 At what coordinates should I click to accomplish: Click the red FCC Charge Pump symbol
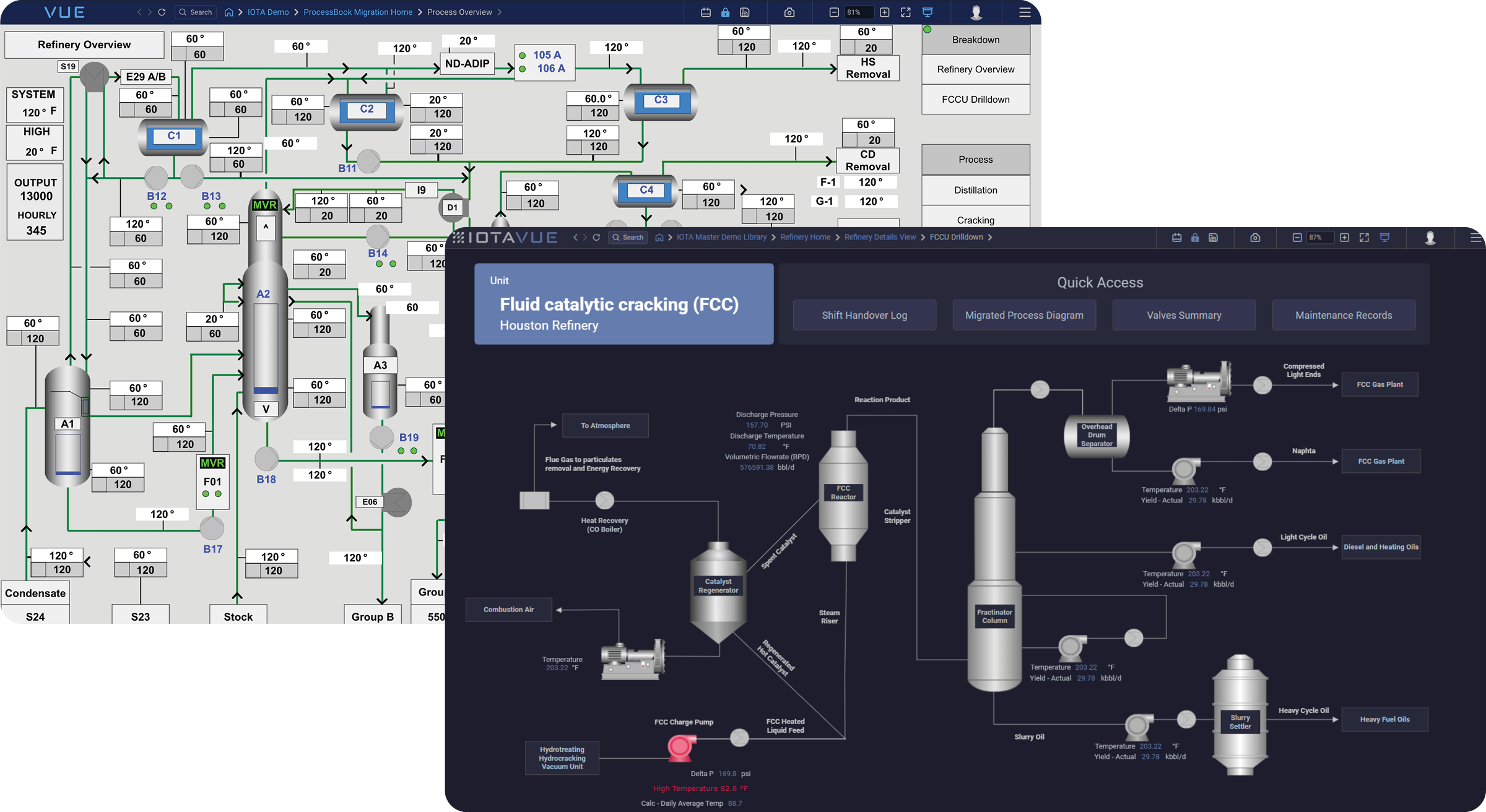coord(680,747)
